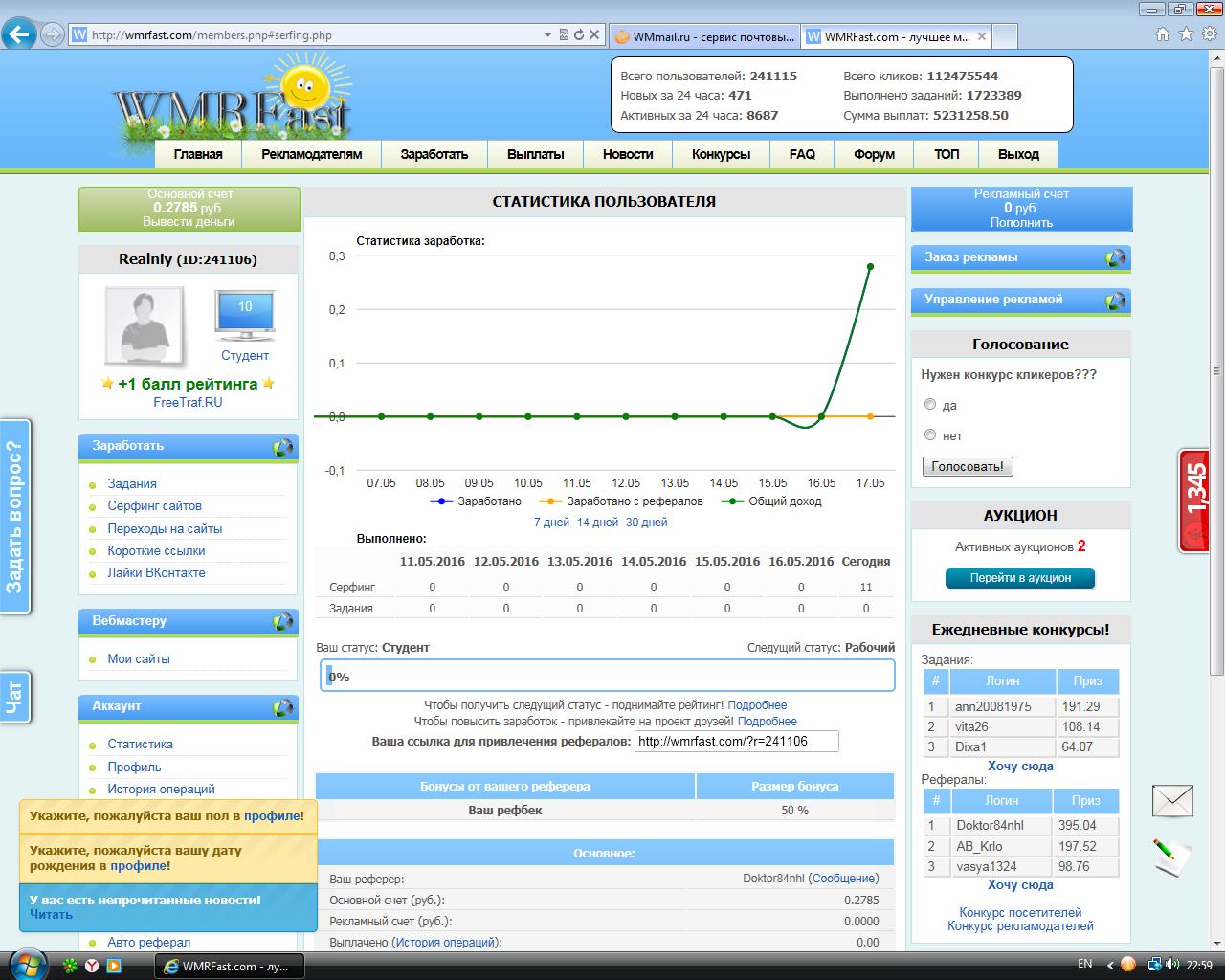Show earnings chart for 30 дней
The width and height of the screenshot is (1225, 980).
point(646,522)
